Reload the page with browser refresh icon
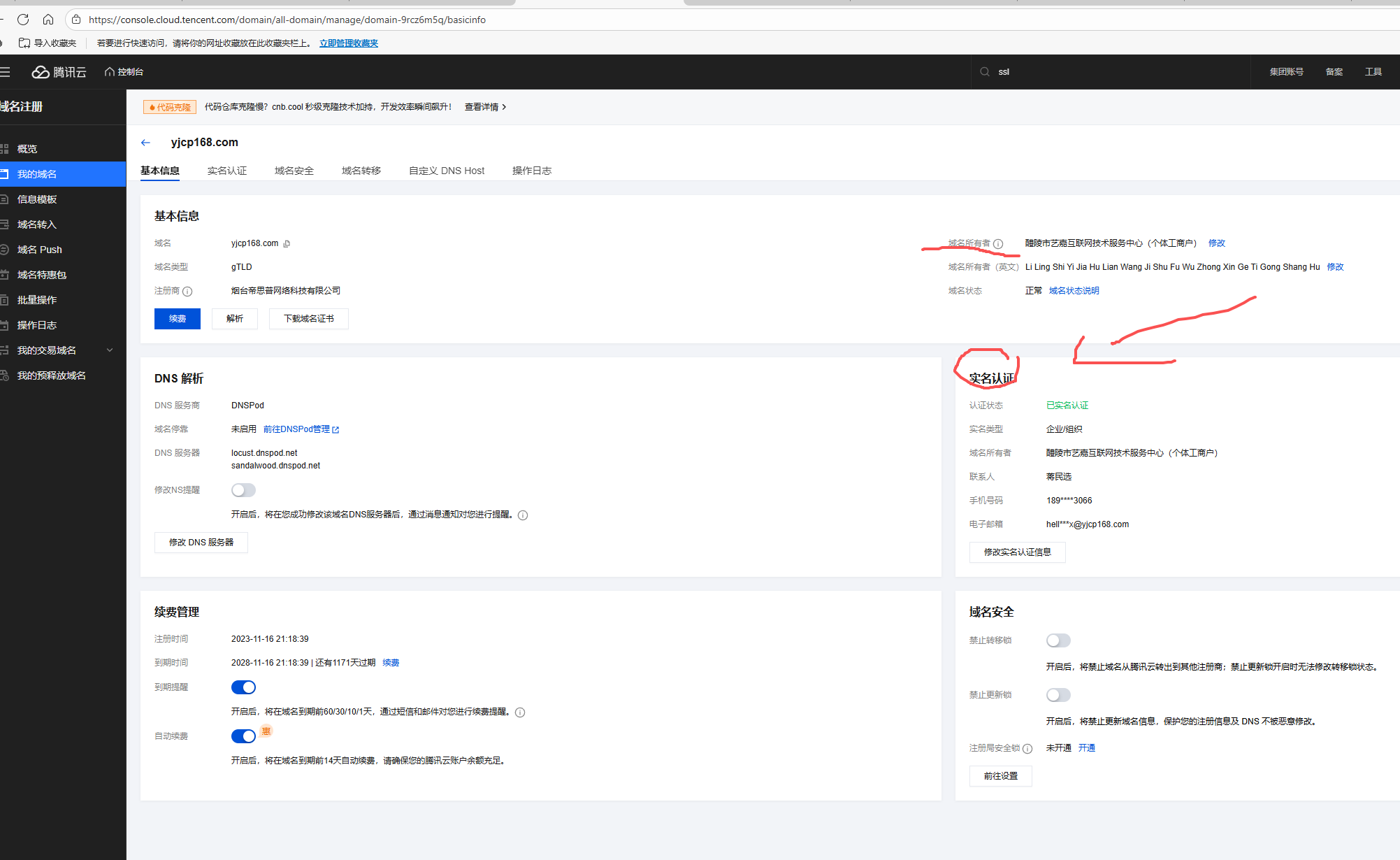The width and height of the screenshot is (1400, 860). click(x=23, y=20)
